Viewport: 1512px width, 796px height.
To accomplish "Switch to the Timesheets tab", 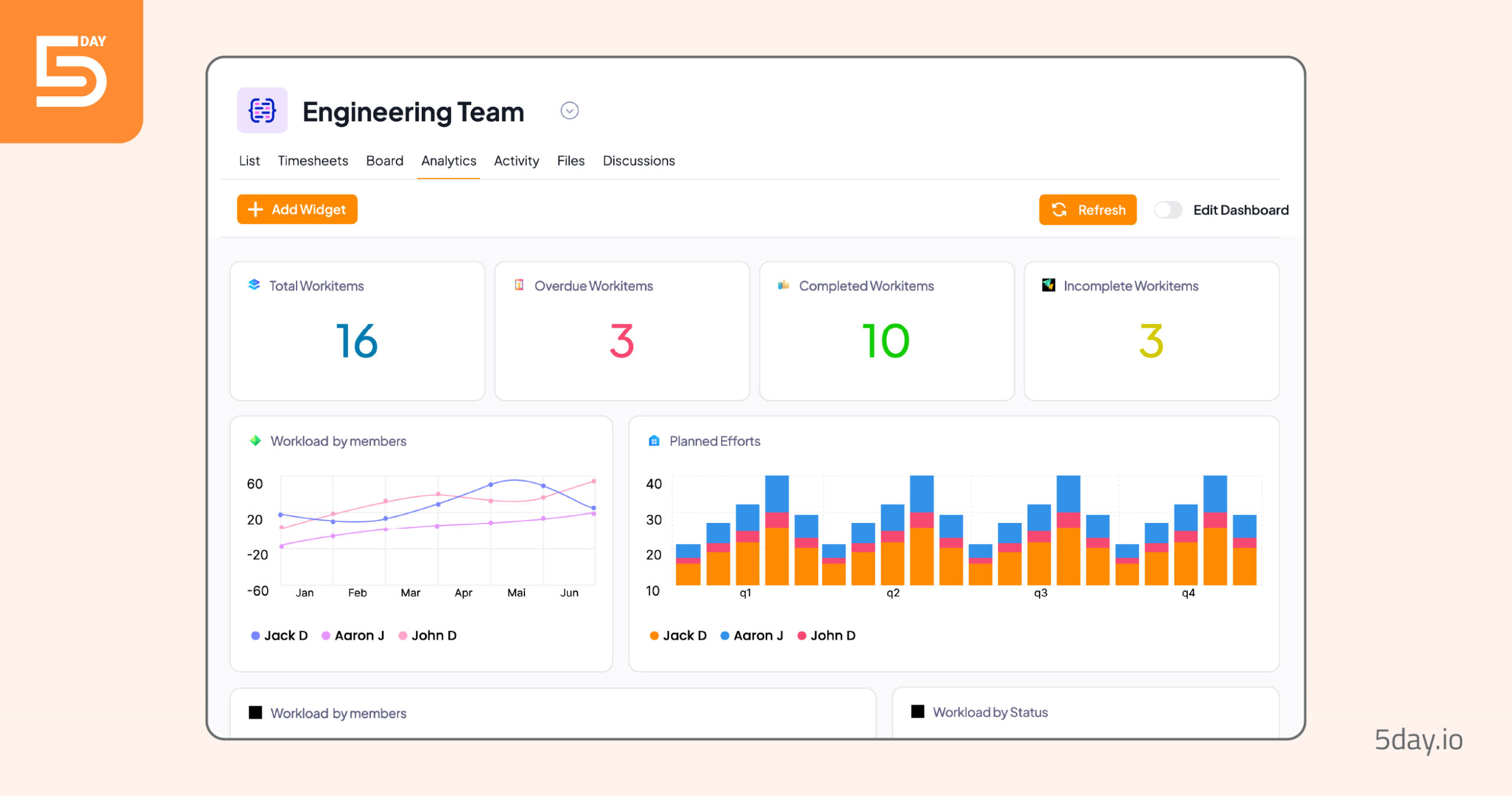I will click(313, 161).
